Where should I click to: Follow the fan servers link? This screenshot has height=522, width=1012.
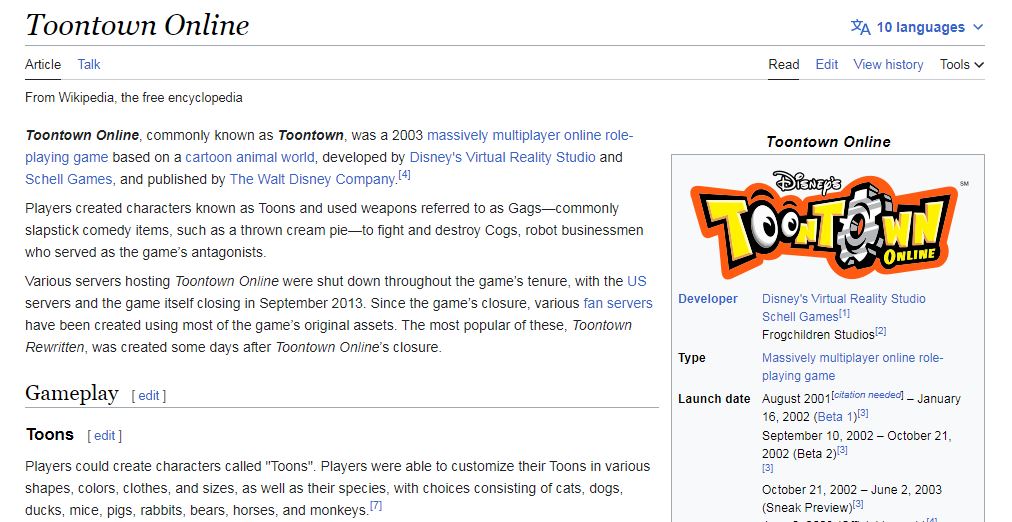[618, 303]
